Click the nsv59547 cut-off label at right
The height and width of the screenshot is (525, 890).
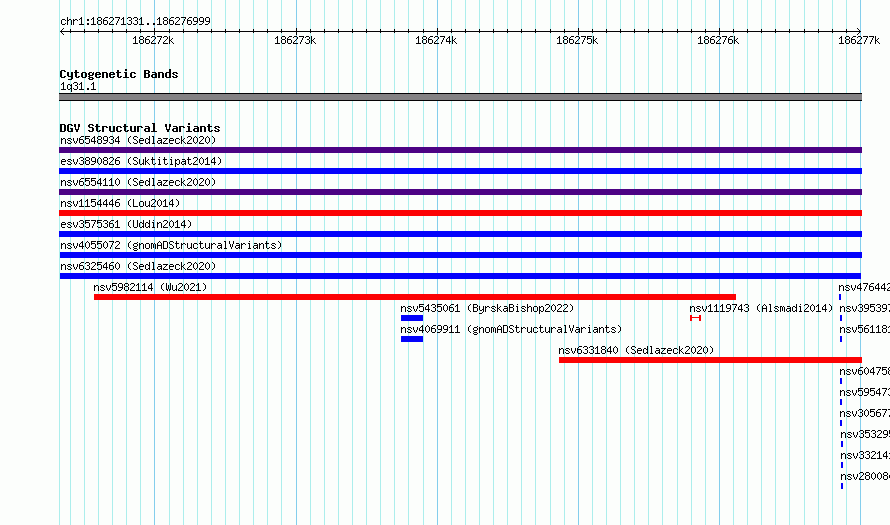point(864,392)
